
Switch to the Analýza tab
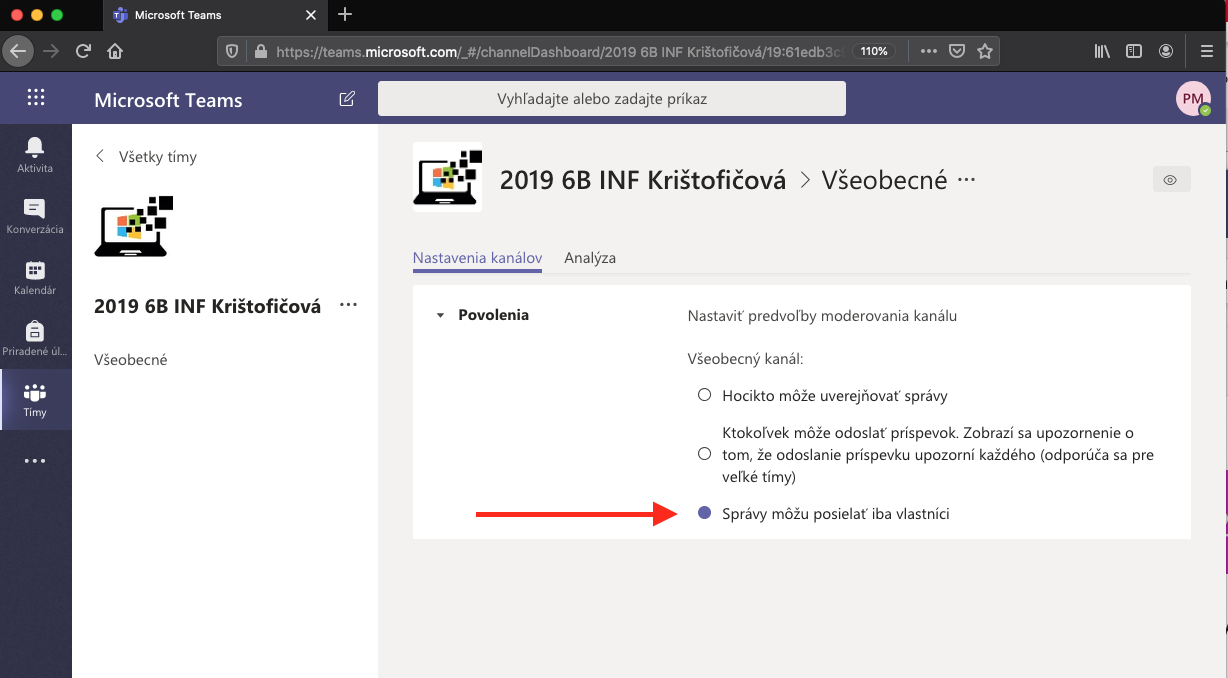(x=590, y=258)
